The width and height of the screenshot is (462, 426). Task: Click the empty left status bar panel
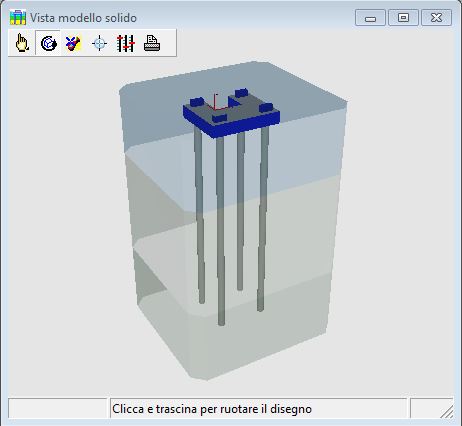[57, 408]
